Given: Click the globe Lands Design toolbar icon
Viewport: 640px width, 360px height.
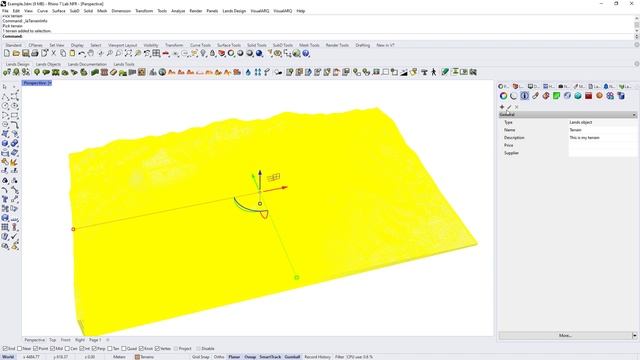Looking at the screenshot, I should [x=162, y=72].
